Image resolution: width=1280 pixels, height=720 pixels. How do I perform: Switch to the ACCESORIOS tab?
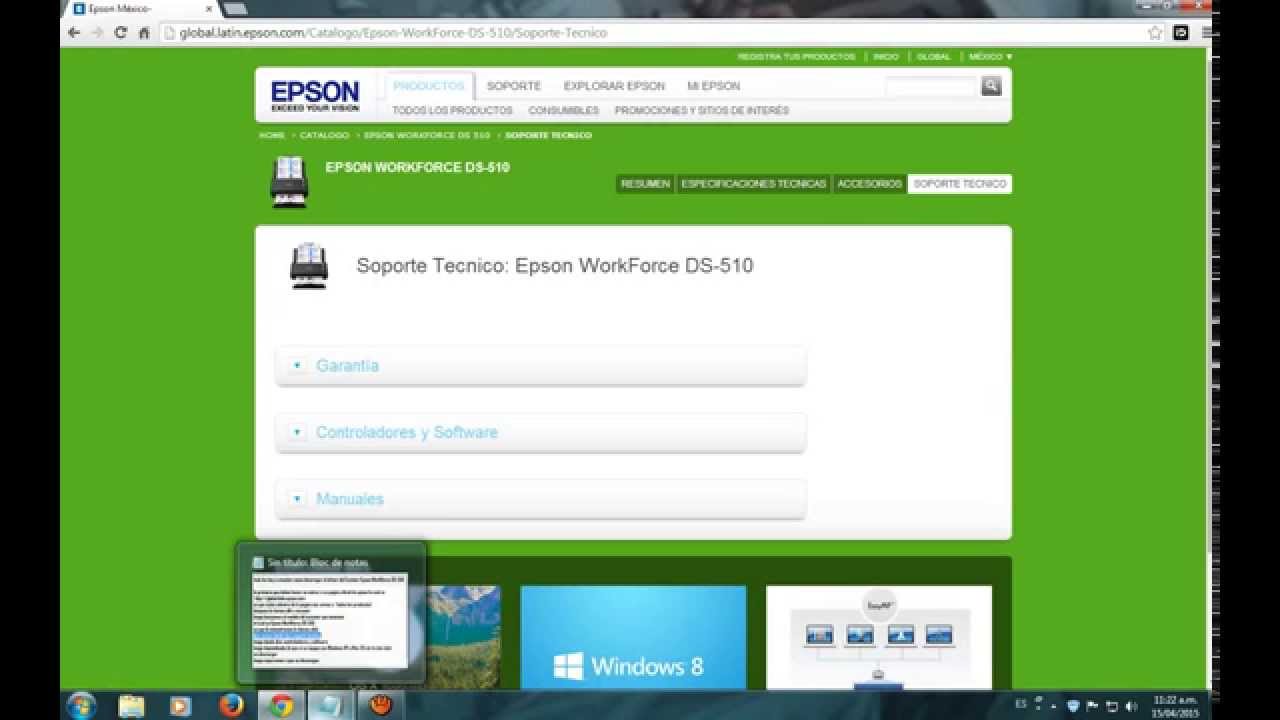869,184
